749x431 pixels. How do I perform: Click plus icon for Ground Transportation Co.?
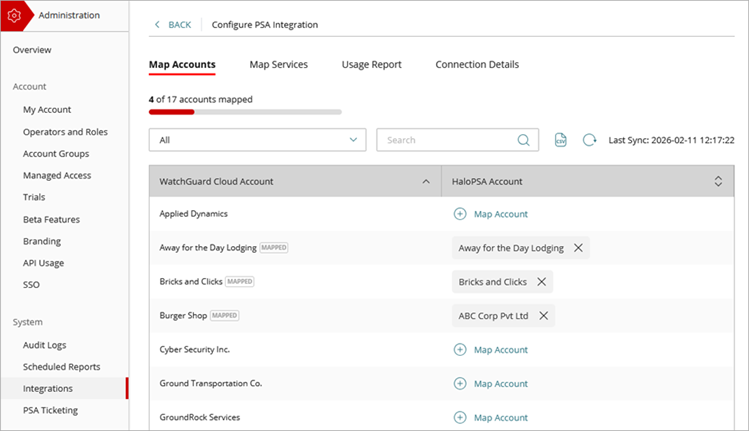[x=460, y=383]
